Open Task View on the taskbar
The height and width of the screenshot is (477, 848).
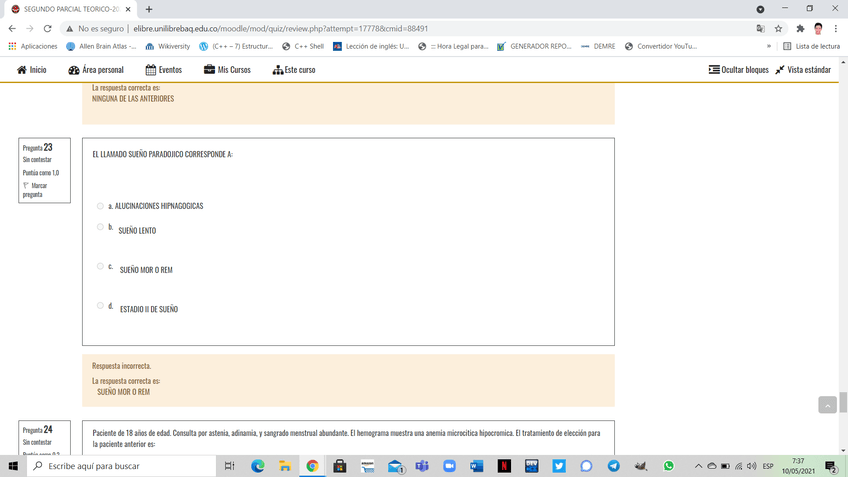tap(229, 466)
